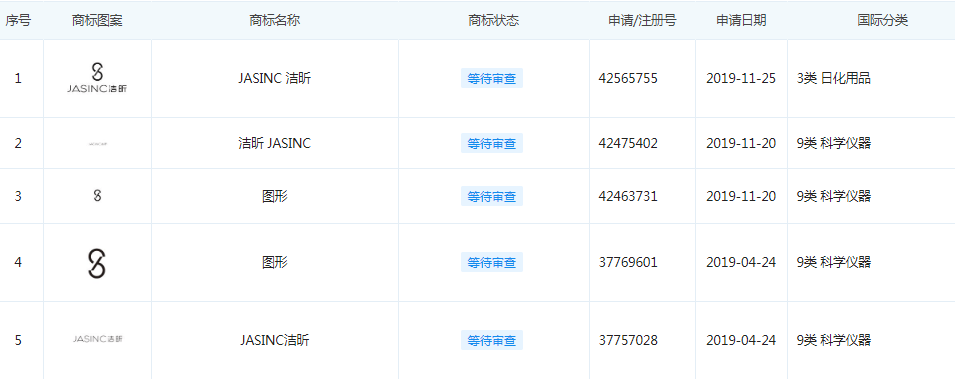This screenshot has height=379, width=955.
Task: Click the 等待审查 status badge for application 42475402
Action: point(492,144)
